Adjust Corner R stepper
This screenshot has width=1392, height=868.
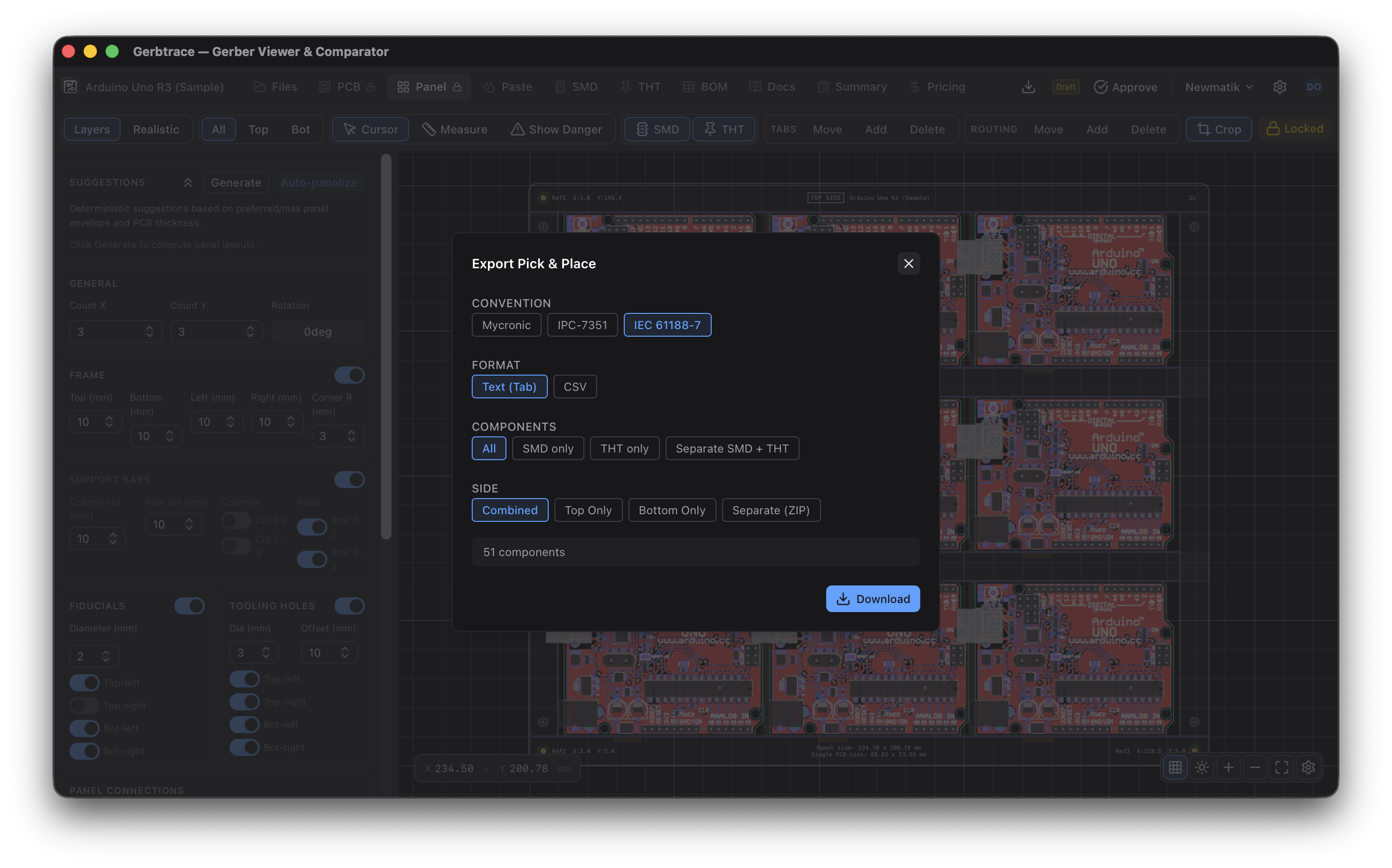(x=352, y=436)
